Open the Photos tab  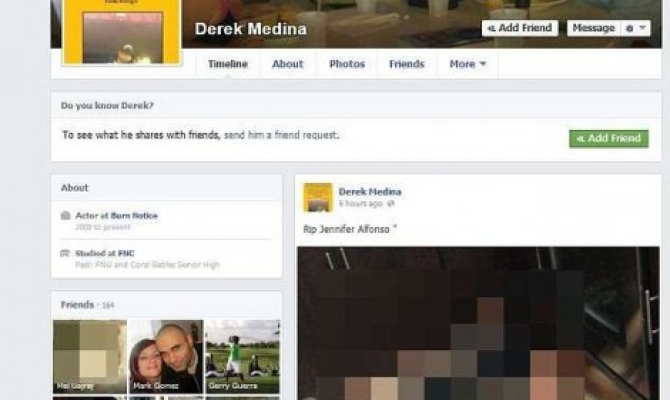pyautogui.click(x=347, y=64)
